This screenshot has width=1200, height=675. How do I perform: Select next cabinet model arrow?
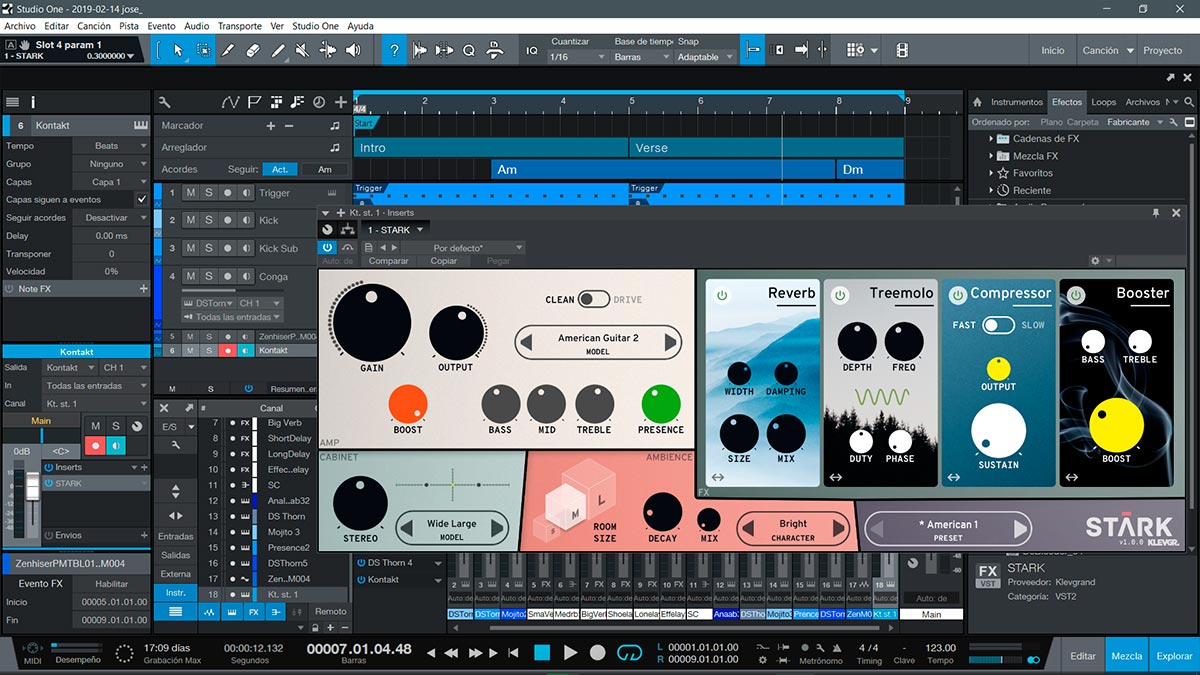click(498, 529)
